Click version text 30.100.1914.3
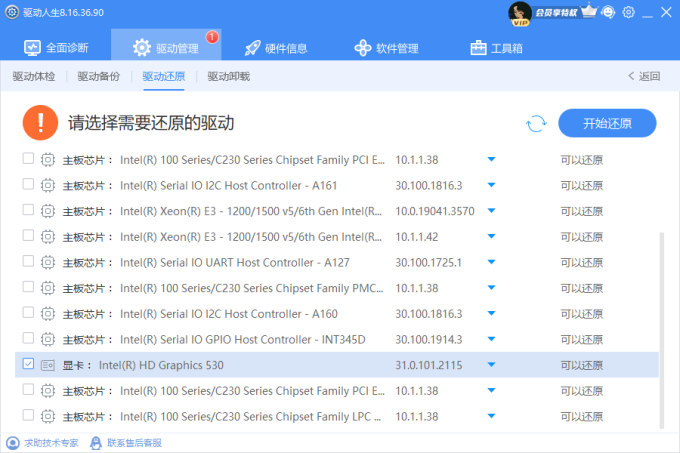680x453 pixels. coord(428,339)
